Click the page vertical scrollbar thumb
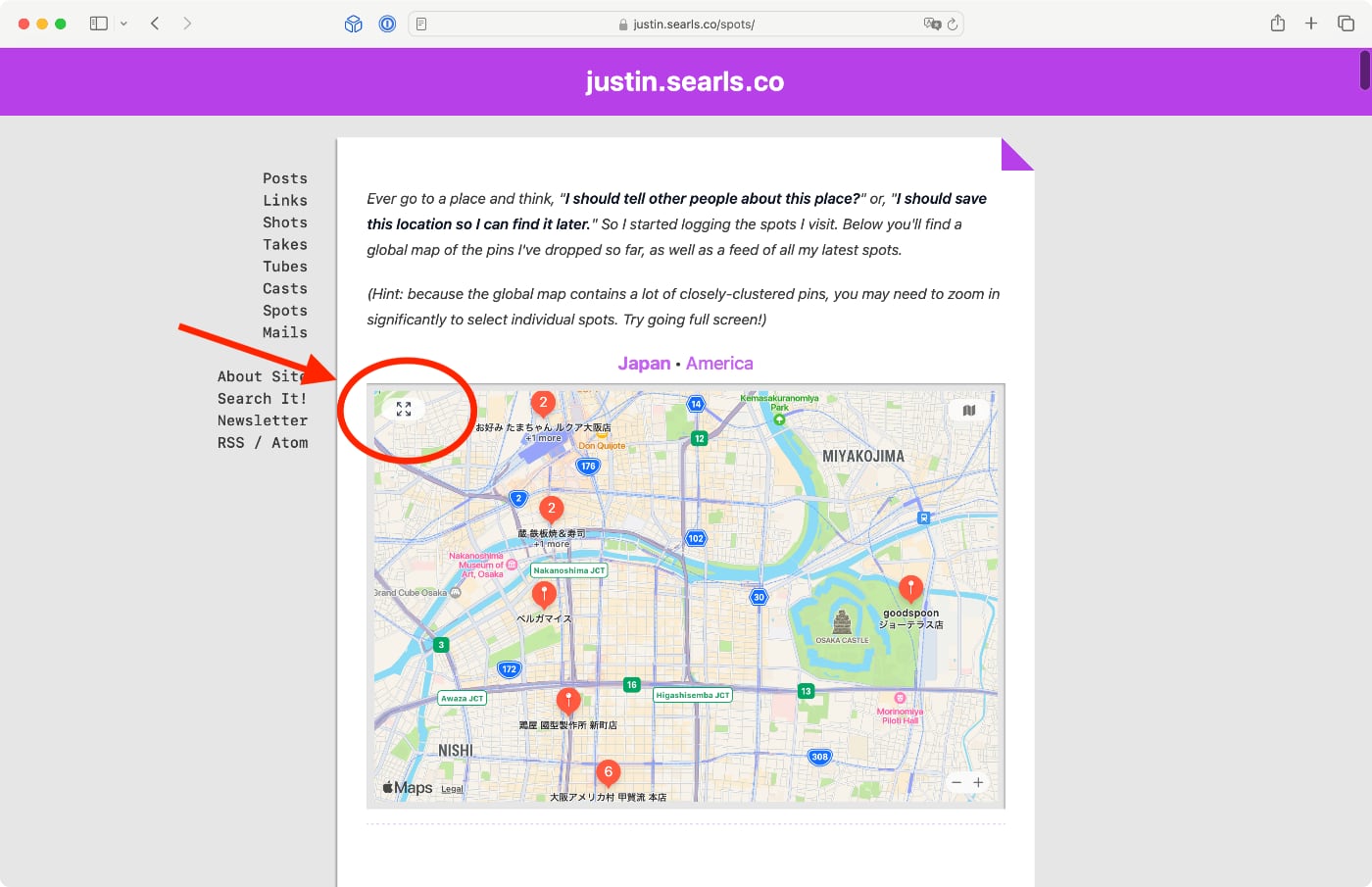 (1364, 71)
